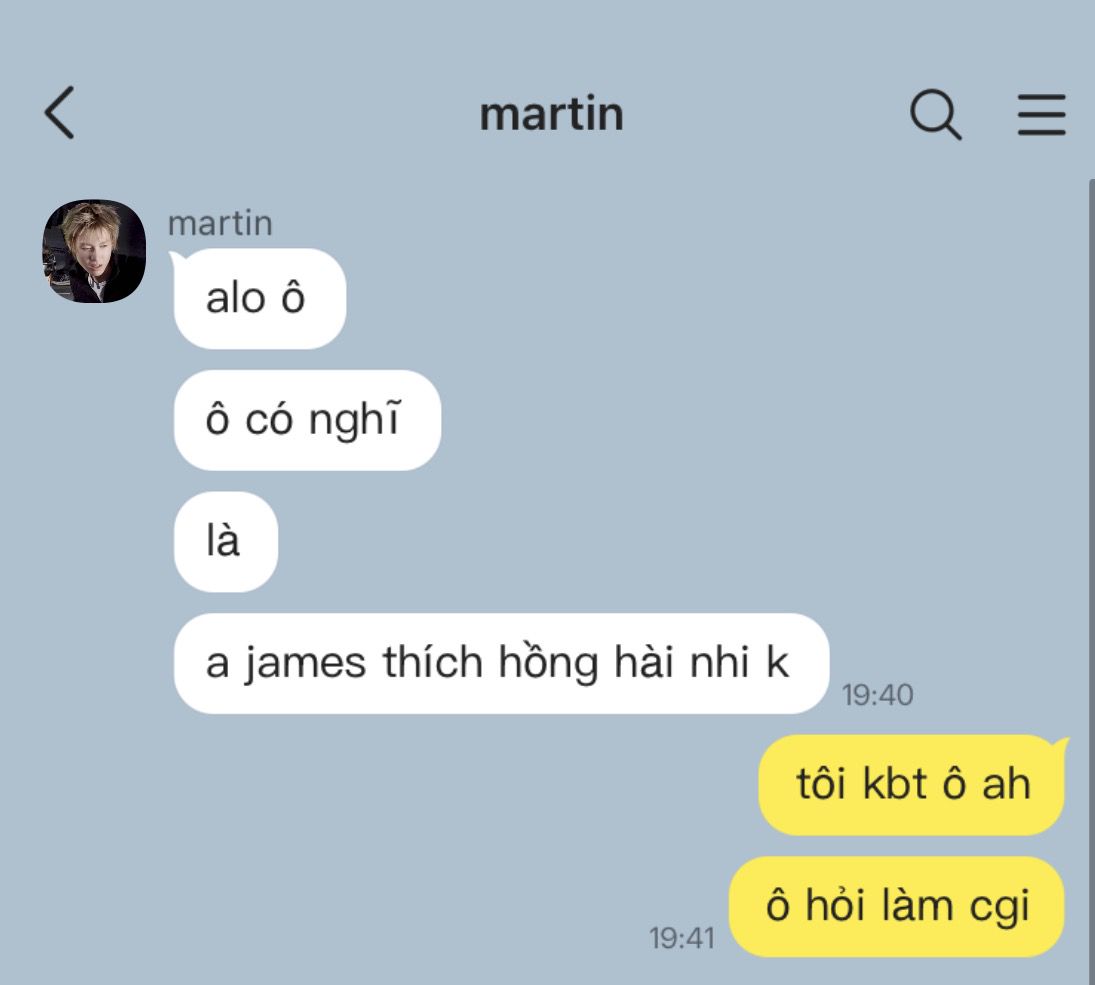Image resolution: width=1095 pixels, height=985 pixels.
Task: Open the hamburger menu icon
Action: (x=1041, y=115)
